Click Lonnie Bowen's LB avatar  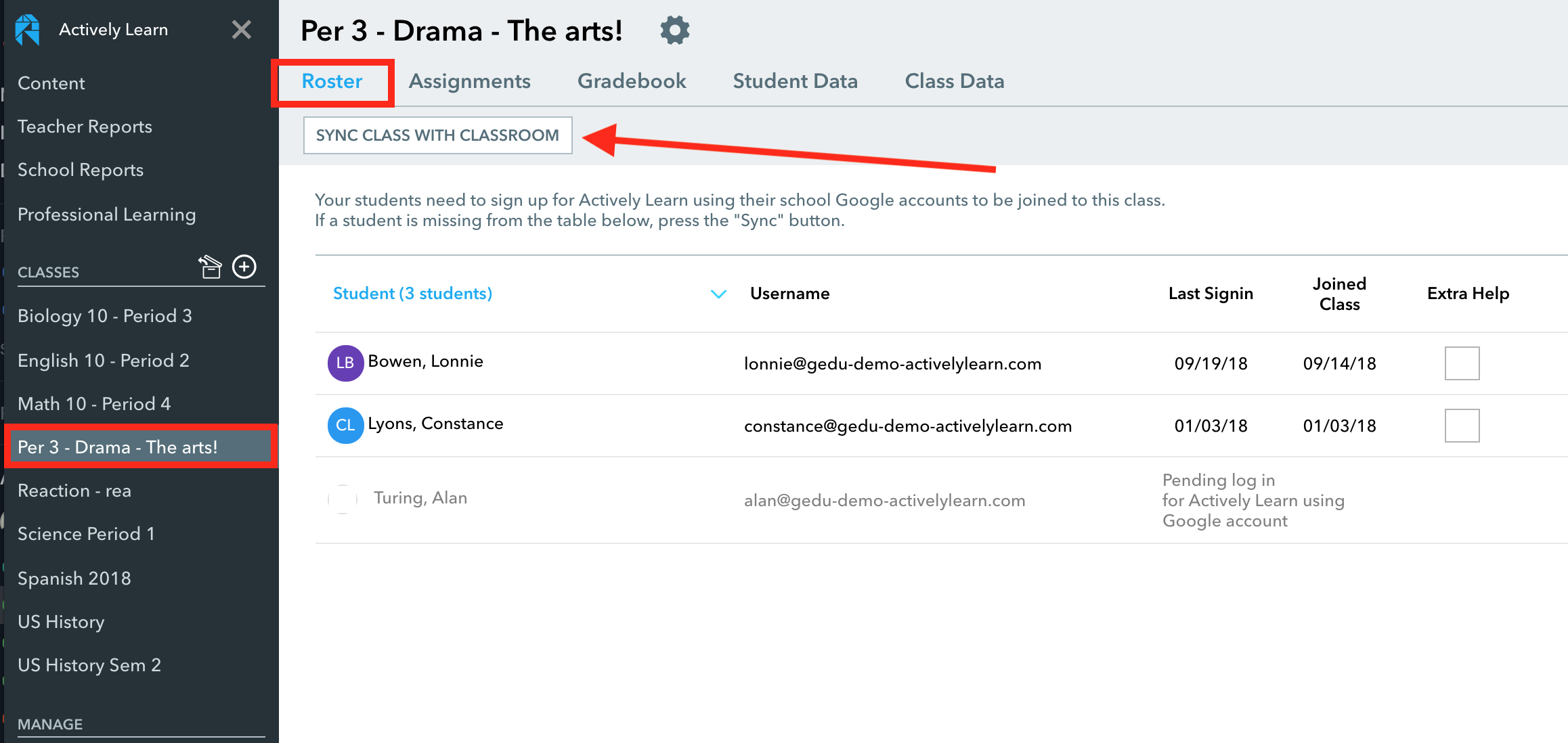click(345, 363)
